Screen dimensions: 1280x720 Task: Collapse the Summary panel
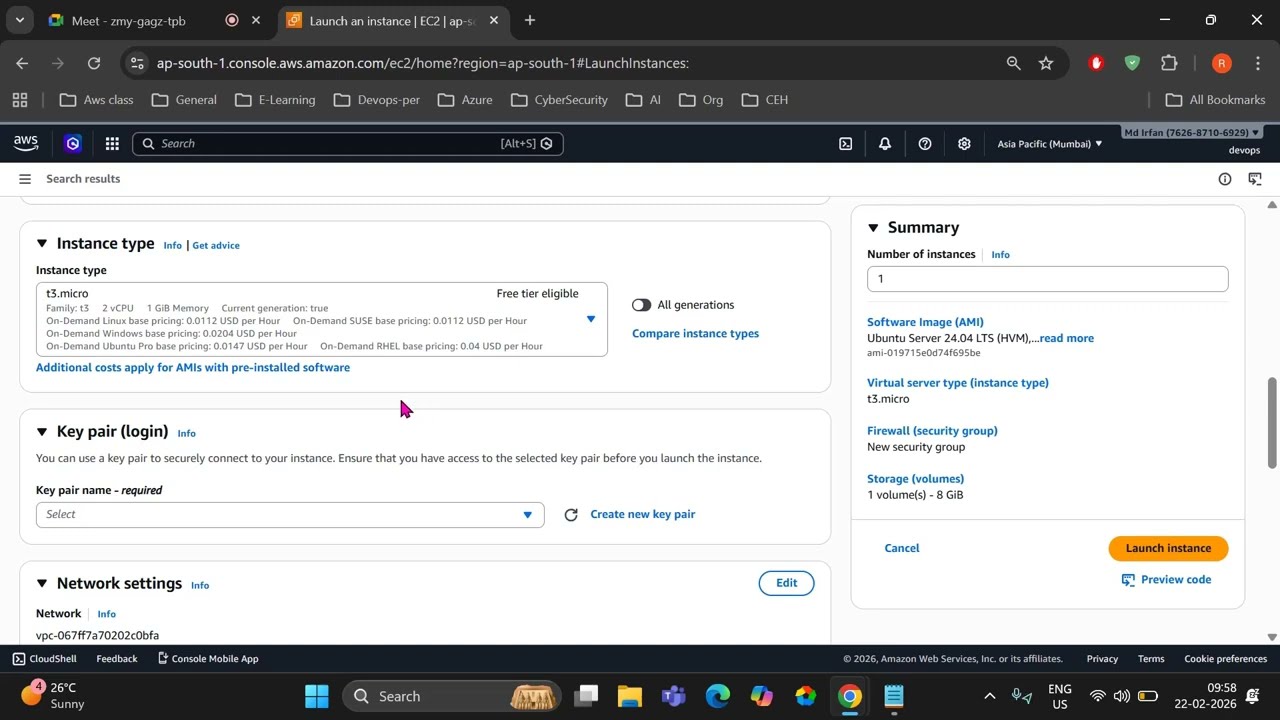tap(873, 228)
